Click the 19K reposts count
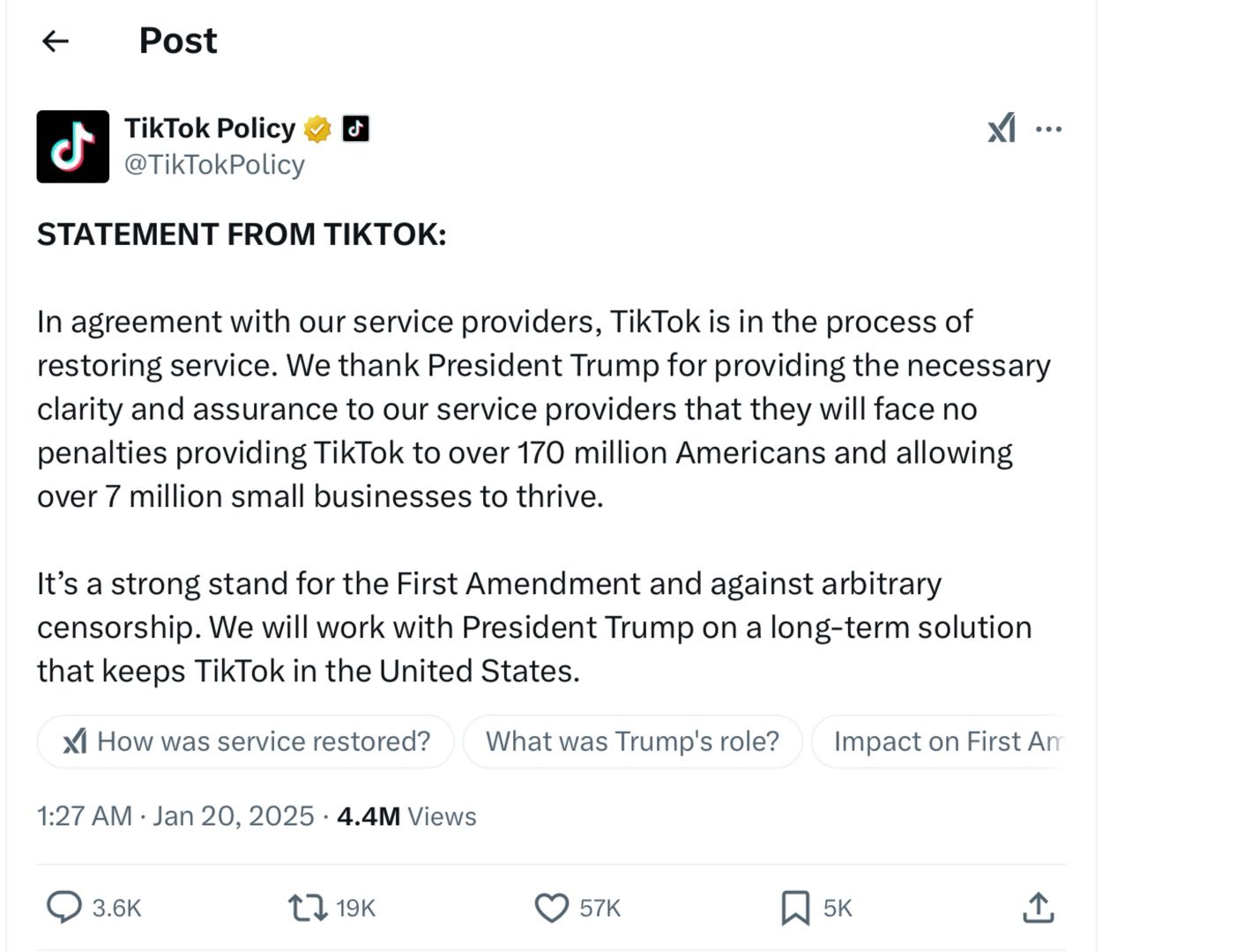Viewport: 1244px width, 952px height. (355, 908)
